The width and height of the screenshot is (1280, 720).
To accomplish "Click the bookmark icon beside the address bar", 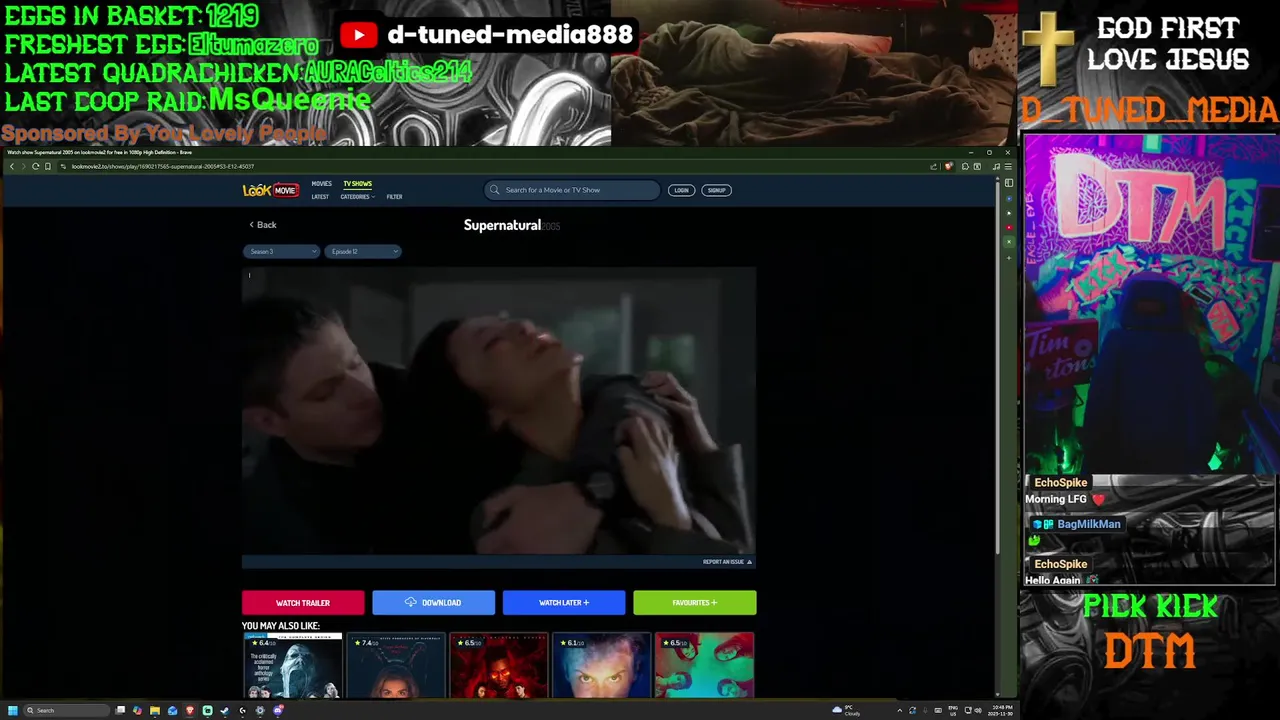I will click(47, 166).
